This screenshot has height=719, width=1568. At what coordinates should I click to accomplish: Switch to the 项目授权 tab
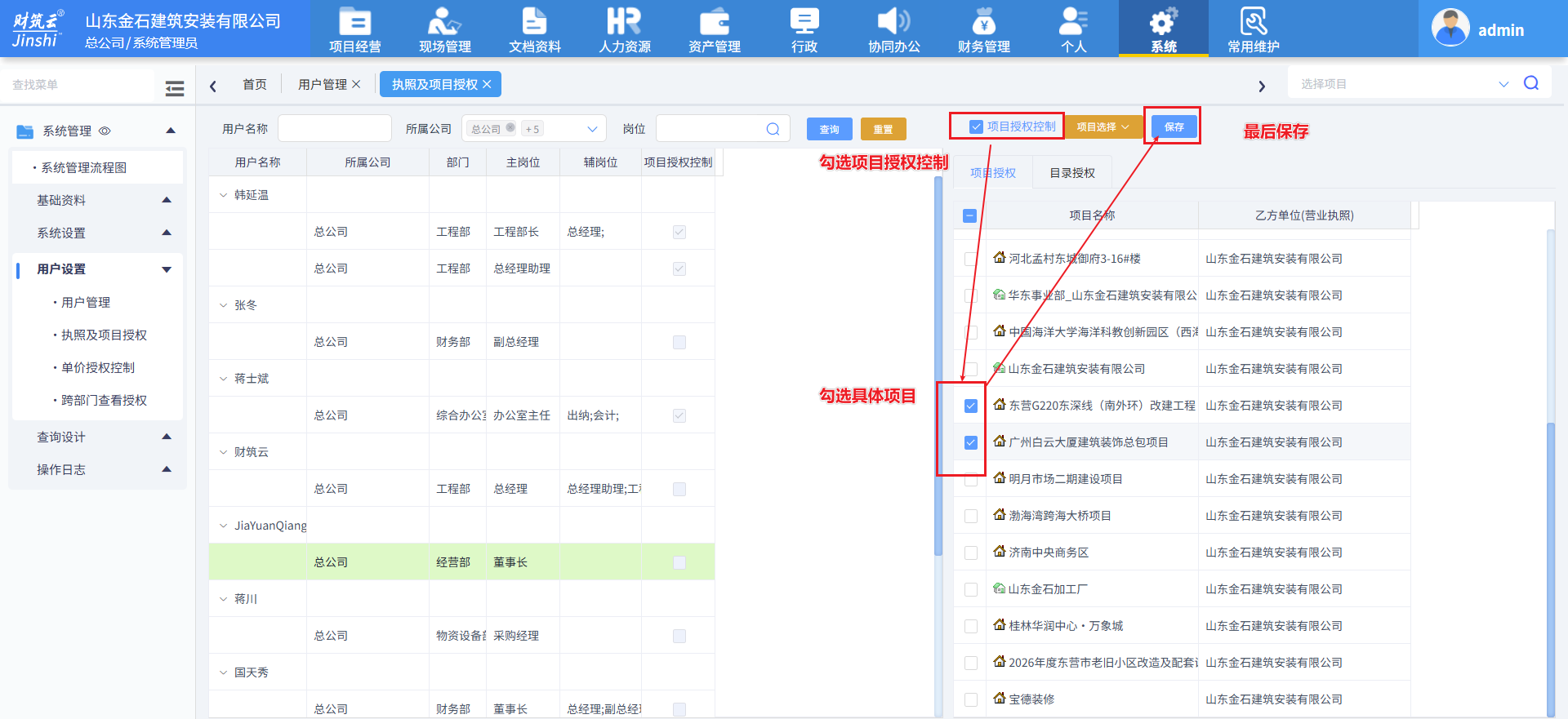coord(993,172)
